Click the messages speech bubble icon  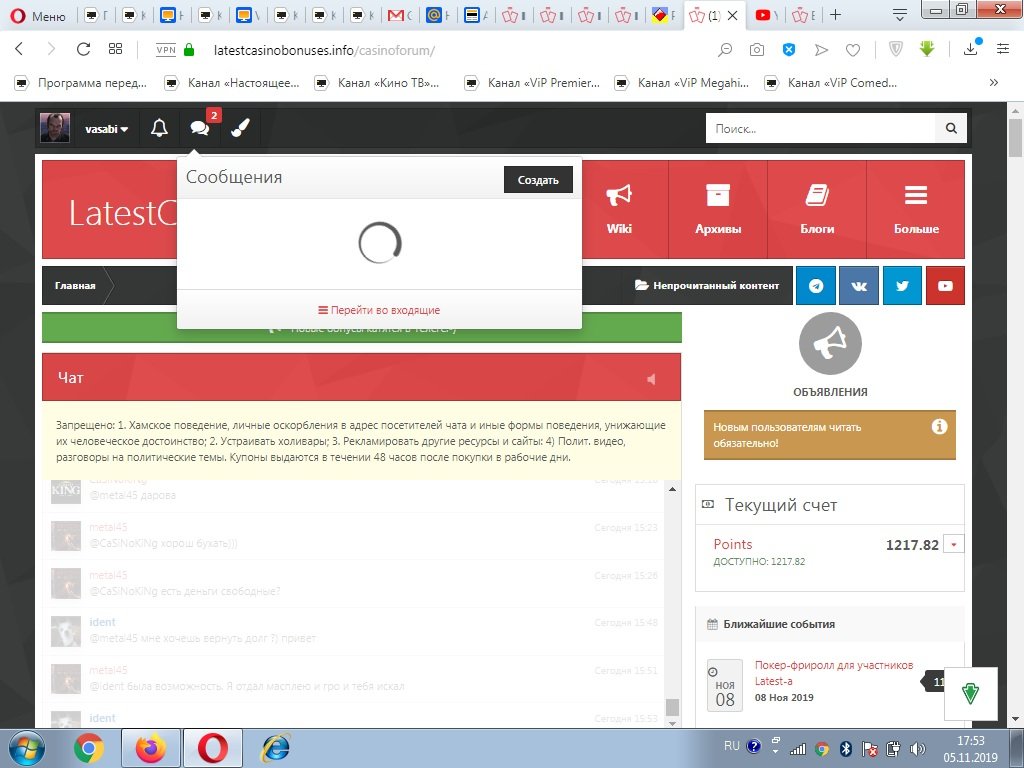199,128
